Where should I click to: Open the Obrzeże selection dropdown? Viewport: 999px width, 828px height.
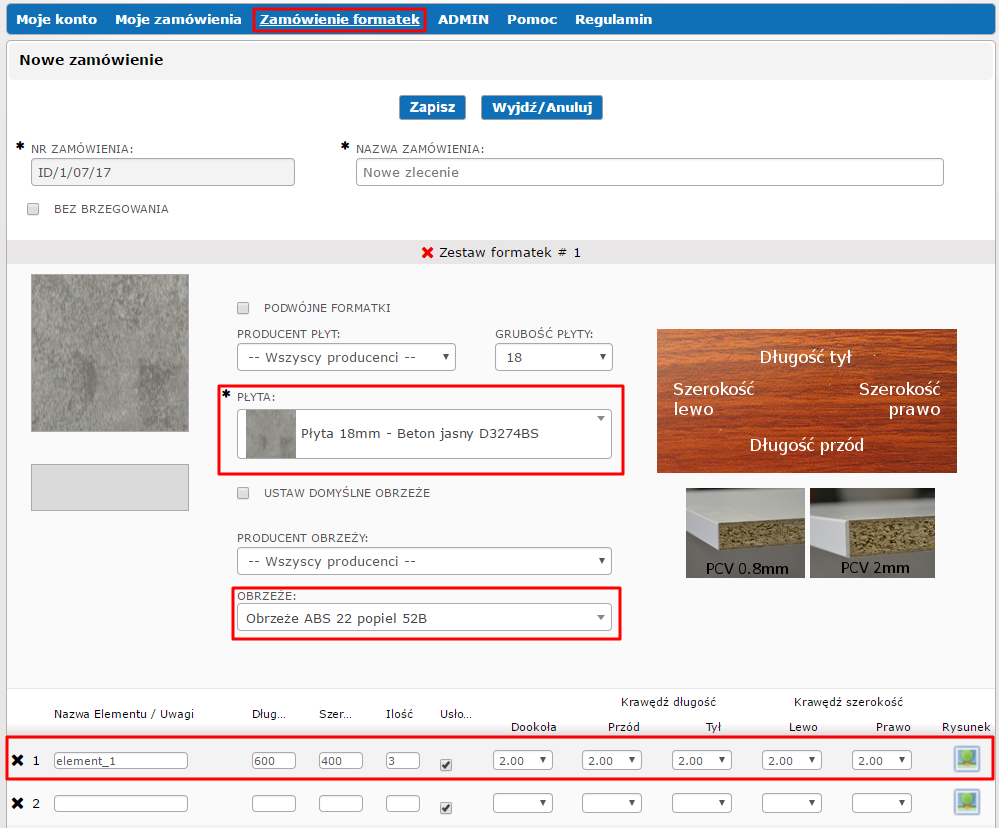(x=424, y=618)
